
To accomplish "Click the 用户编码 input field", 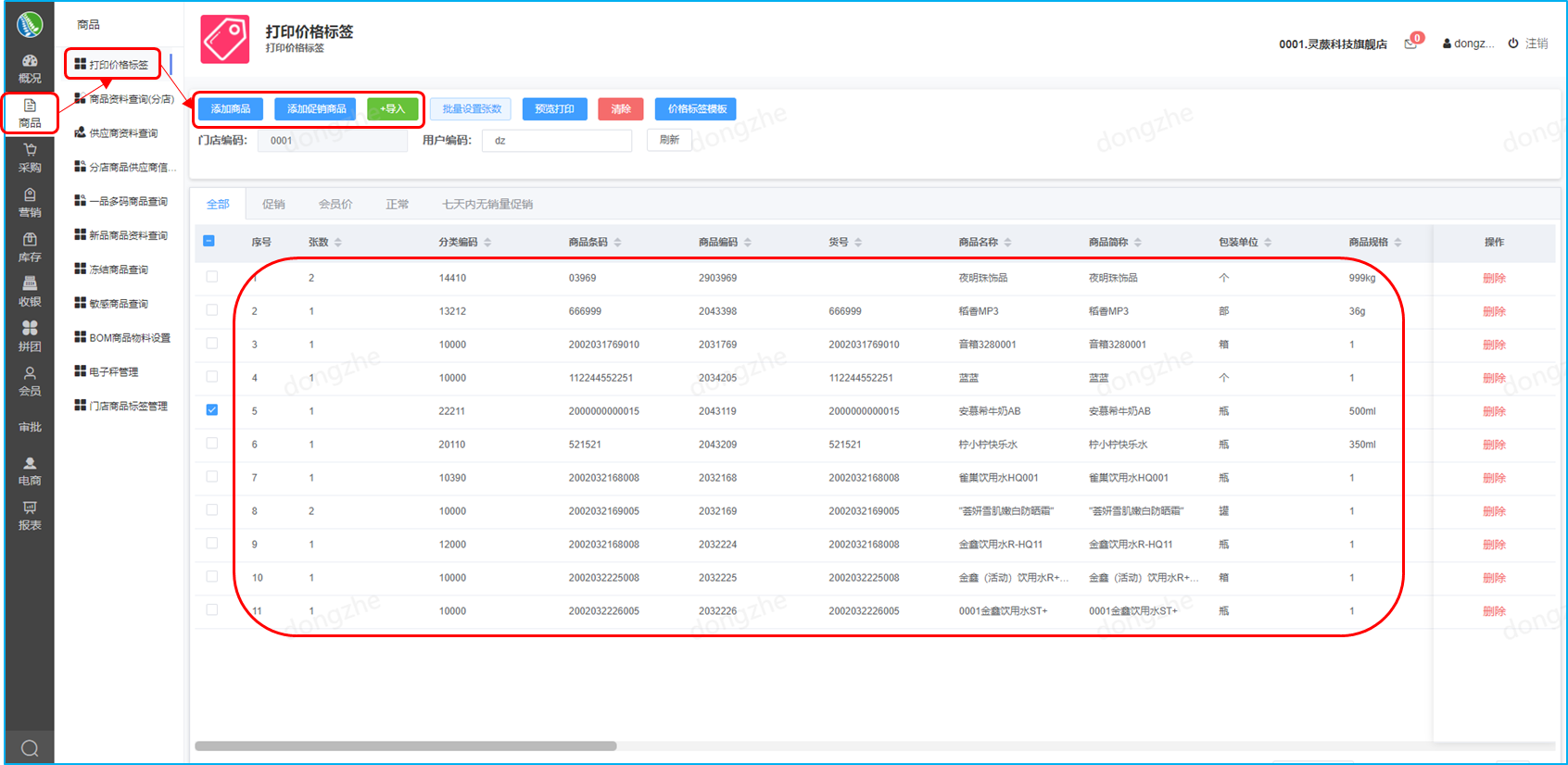I will click(557, 141).
